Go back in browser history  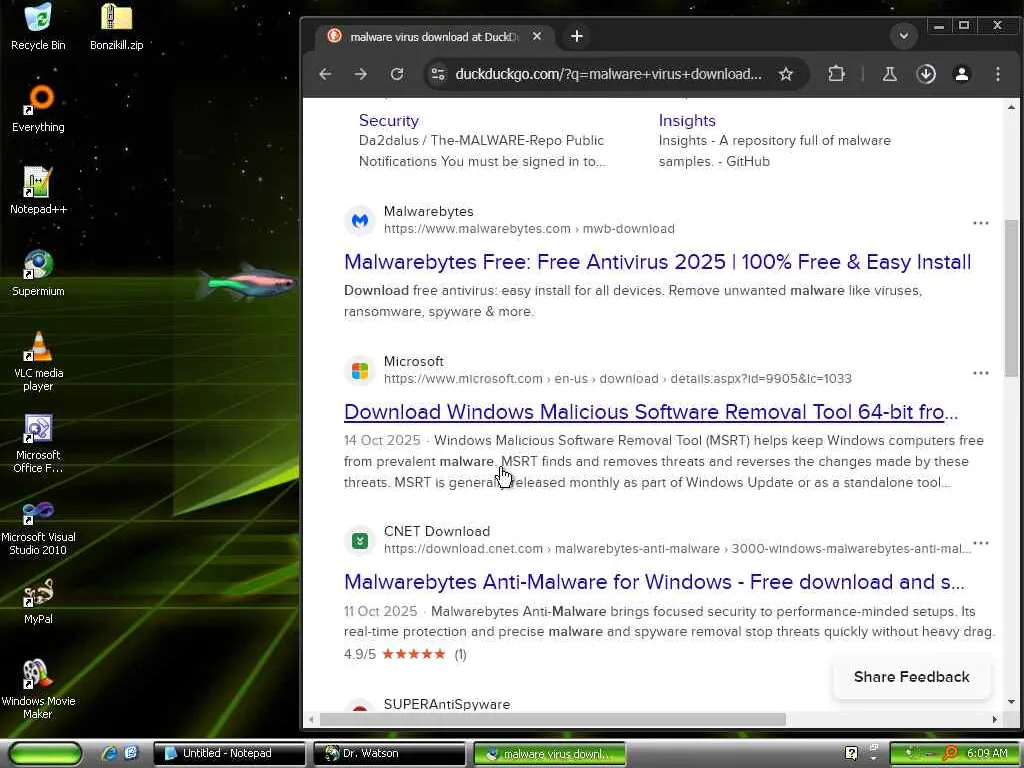[325, 74]
